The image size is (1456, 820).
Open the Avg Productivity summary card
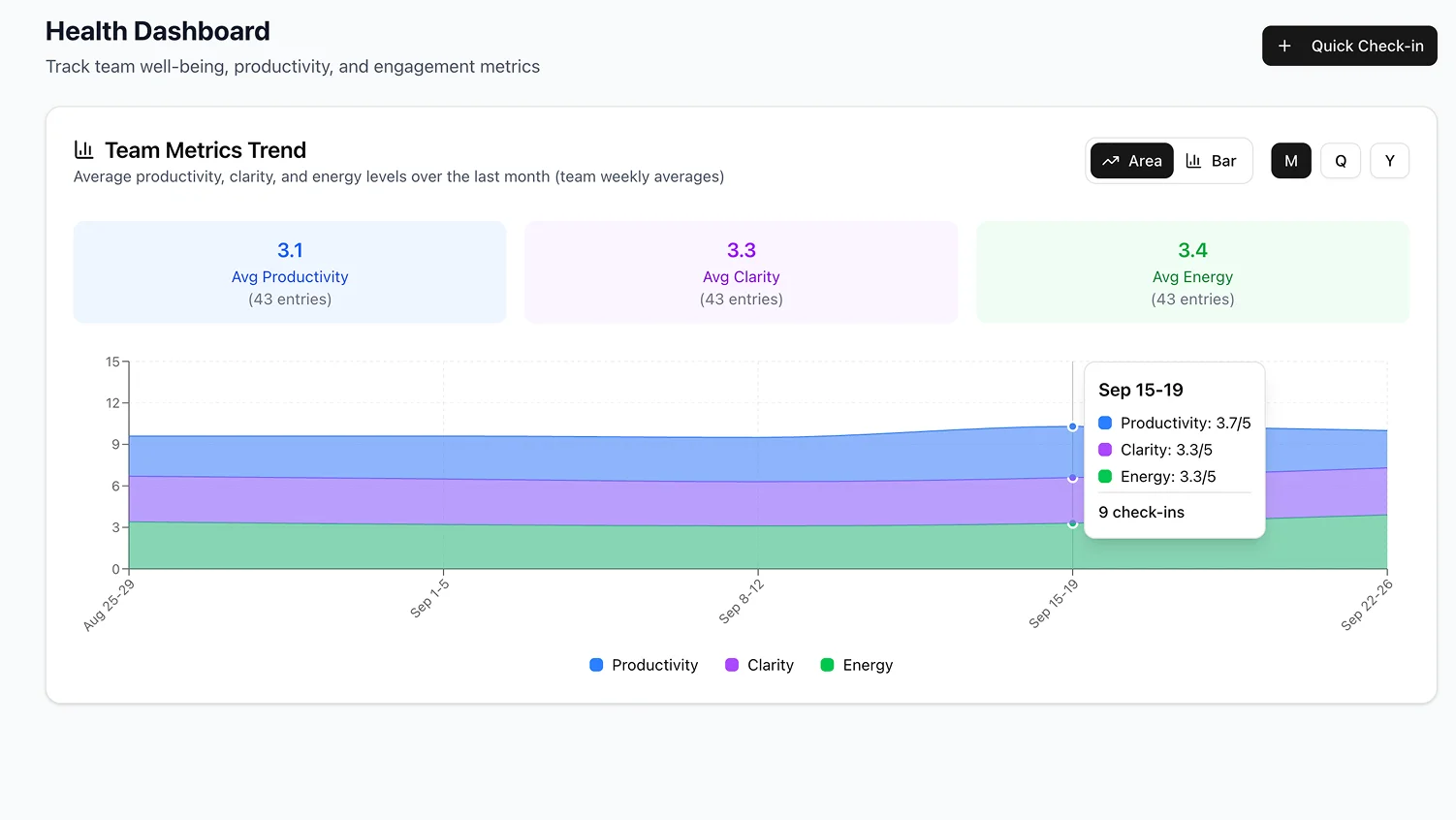(x=289, y=271)
